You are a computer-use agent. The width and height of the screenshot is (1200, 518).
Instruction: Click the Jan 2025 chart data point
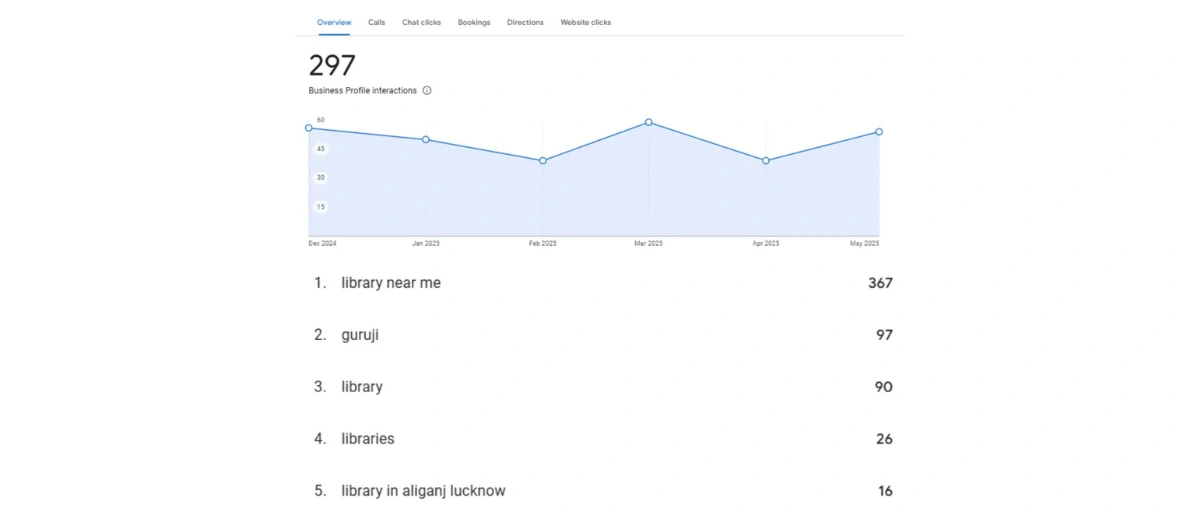coord(426,140)
